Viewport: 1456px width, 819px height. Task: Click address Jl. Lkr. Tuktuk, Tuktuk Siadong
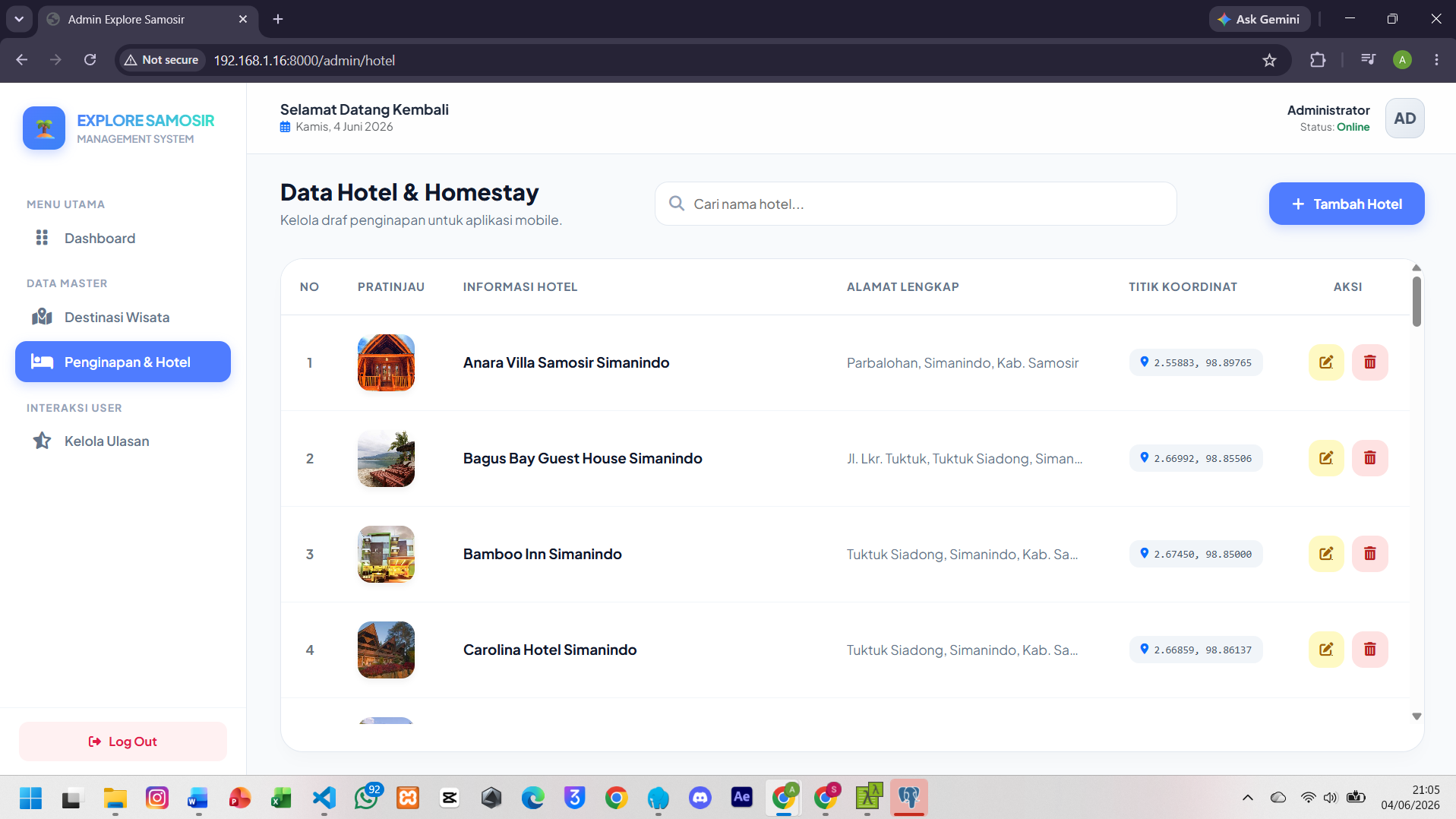[x=965, y=458]
